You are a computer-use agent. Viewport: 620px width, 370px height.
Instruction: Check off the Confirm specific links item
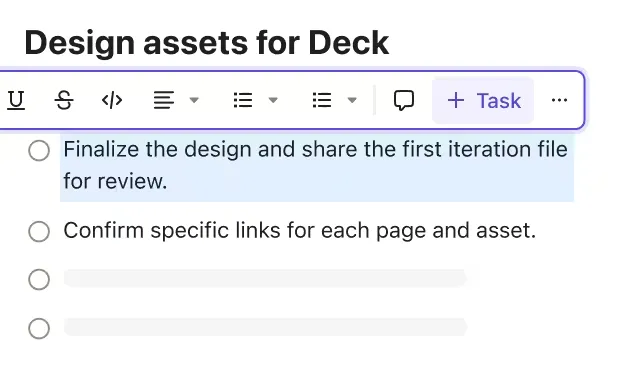click(39, 231)
